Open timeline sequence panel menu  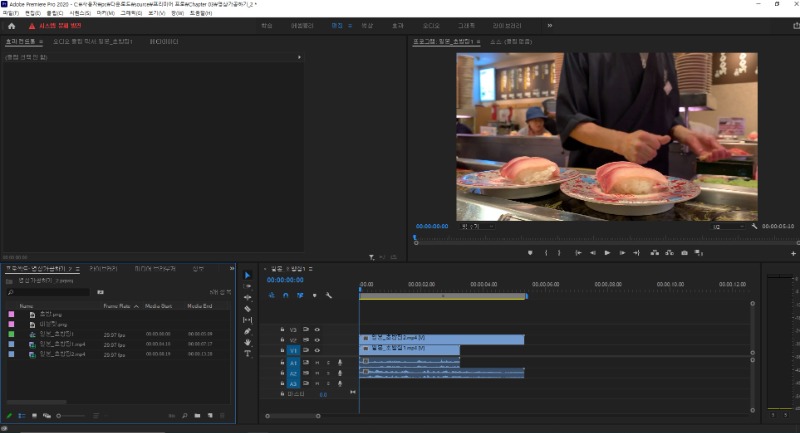pos(310,269)
